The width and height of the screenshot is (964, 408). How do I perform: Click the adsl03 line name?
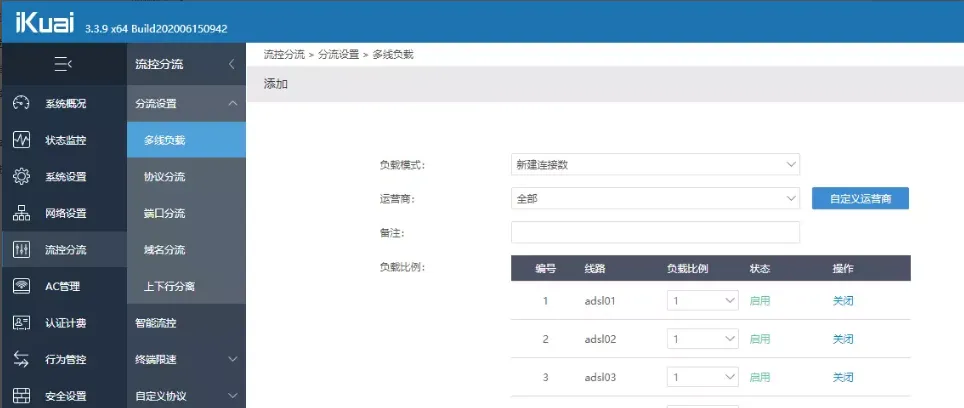click(x=600, y=377)
